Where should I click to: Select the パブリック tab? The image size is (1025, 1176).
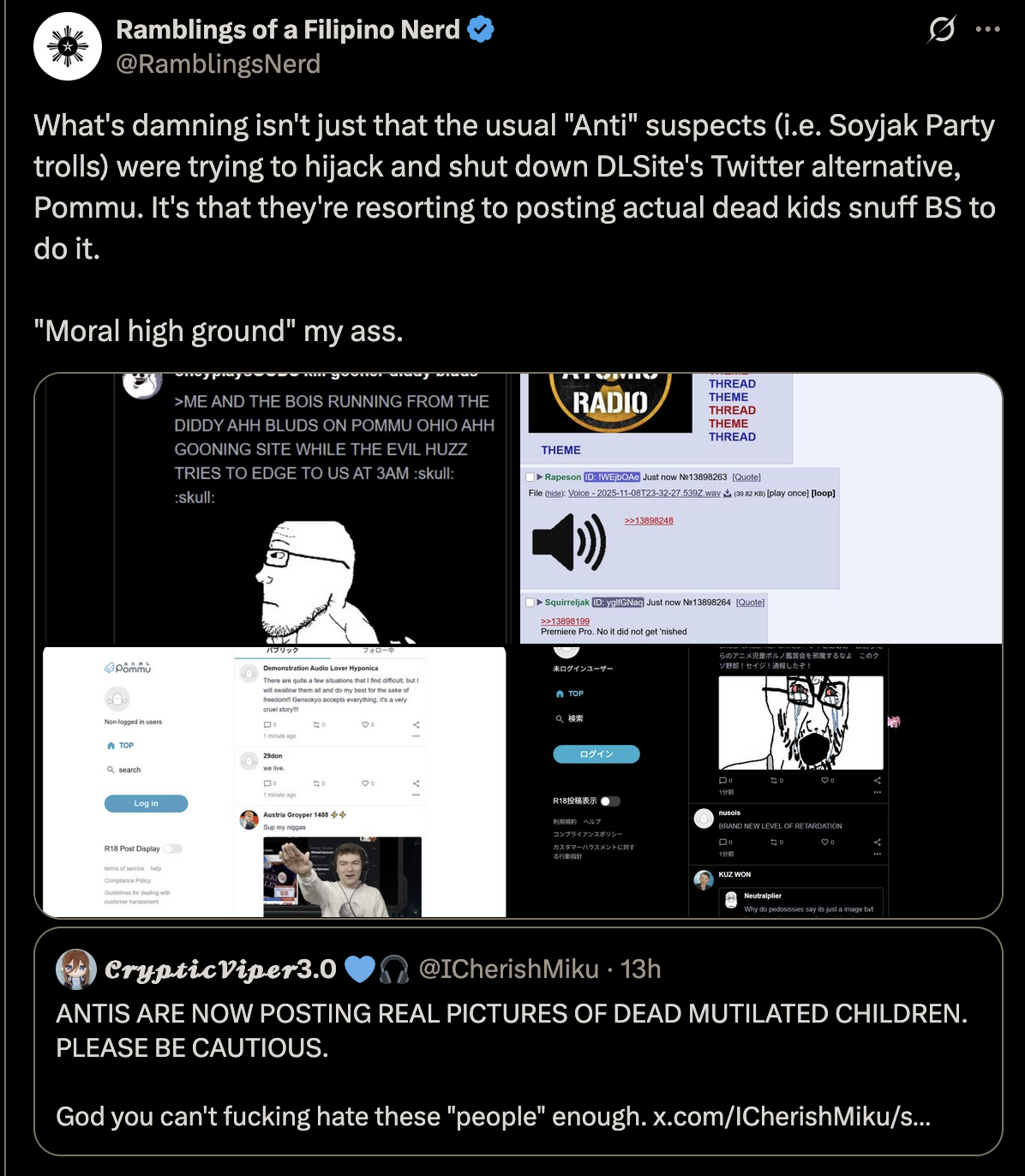[x=283, y=651]
